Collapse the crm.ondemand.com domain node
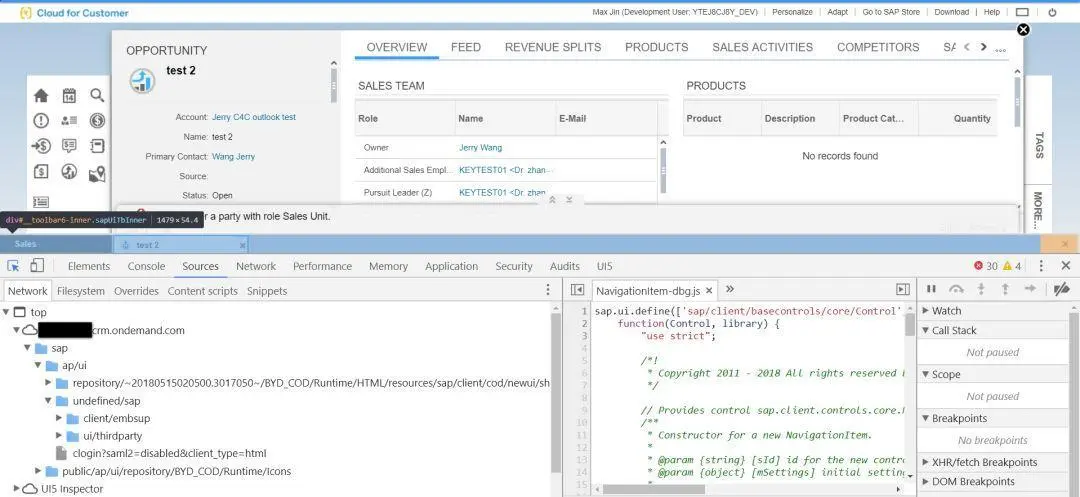The width and height of the screenshot is (1080, 497). click(x=17, y=330)
